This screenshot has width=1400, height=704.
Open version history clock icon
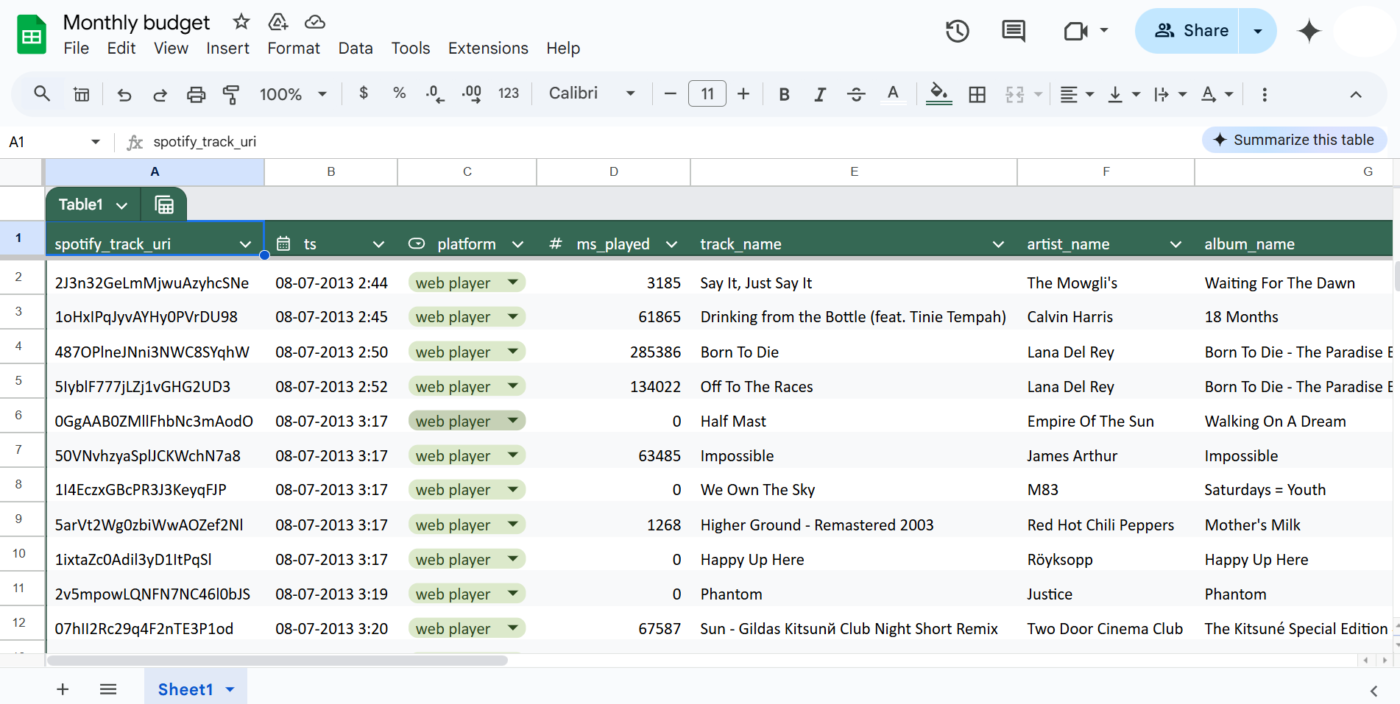pyautogui.click(x=957, y=31)
